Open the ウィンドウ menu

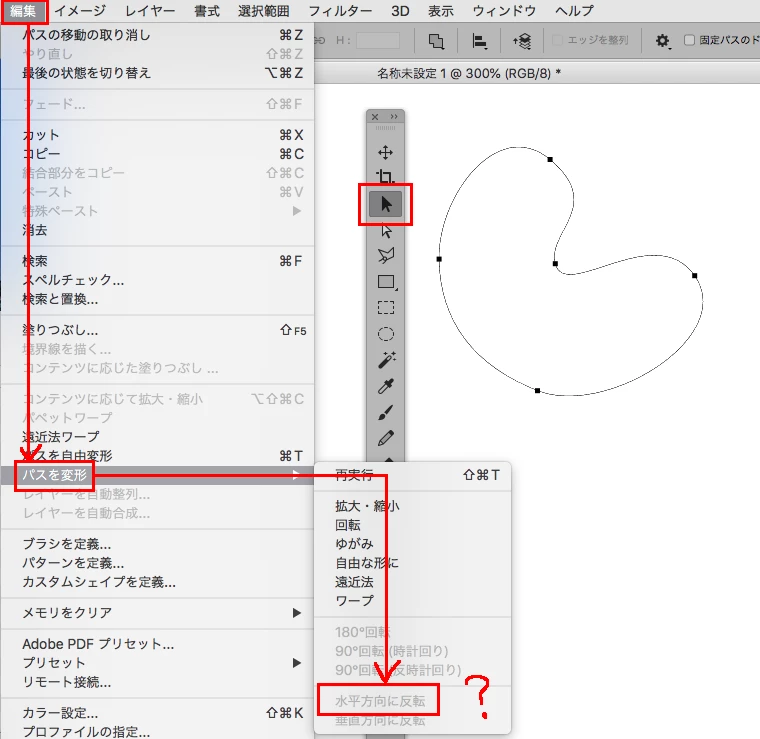[x=504, y=11]
